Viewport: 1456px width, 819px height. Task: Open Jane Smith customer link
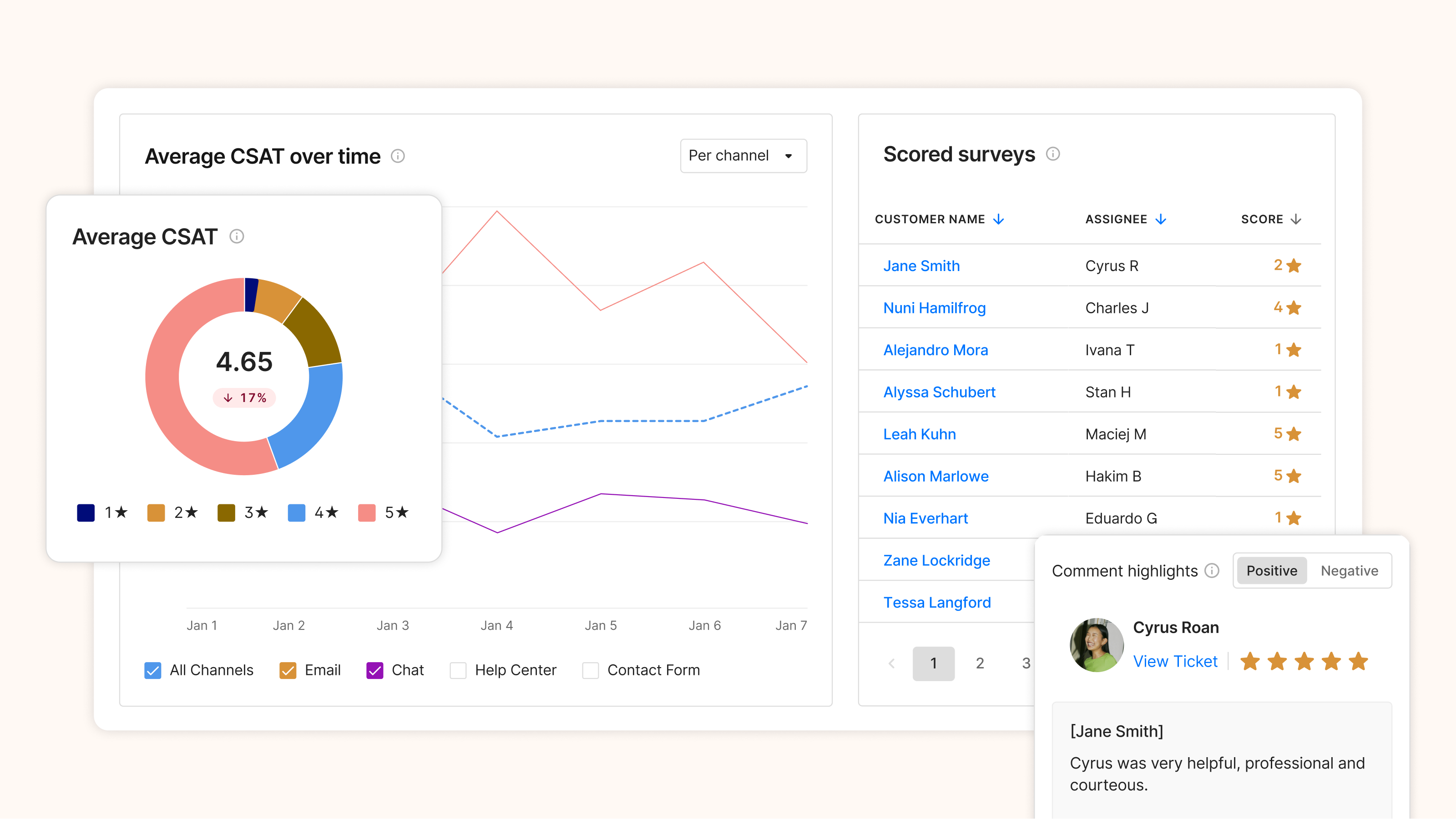[921, 266]
